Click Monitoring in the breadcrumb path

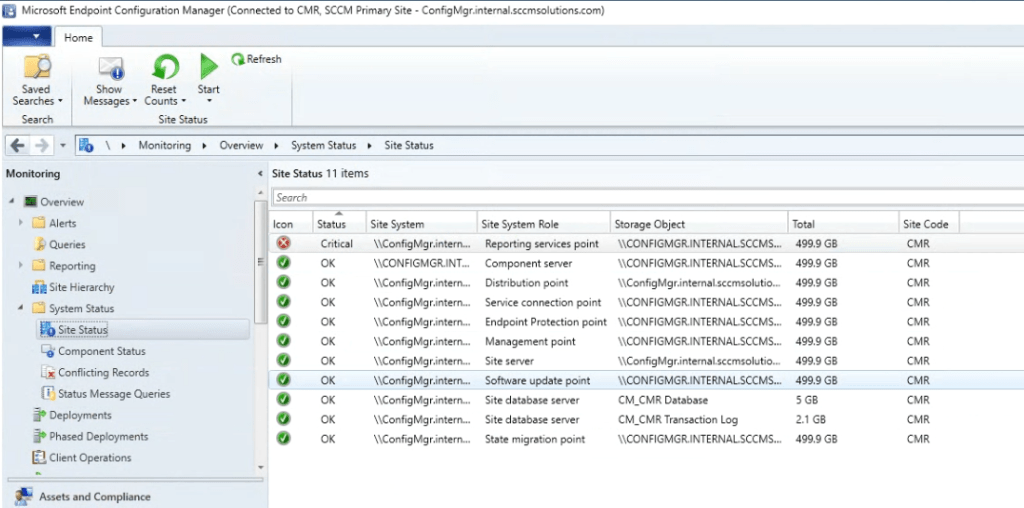pyautogui.click(x=164, y=145)
